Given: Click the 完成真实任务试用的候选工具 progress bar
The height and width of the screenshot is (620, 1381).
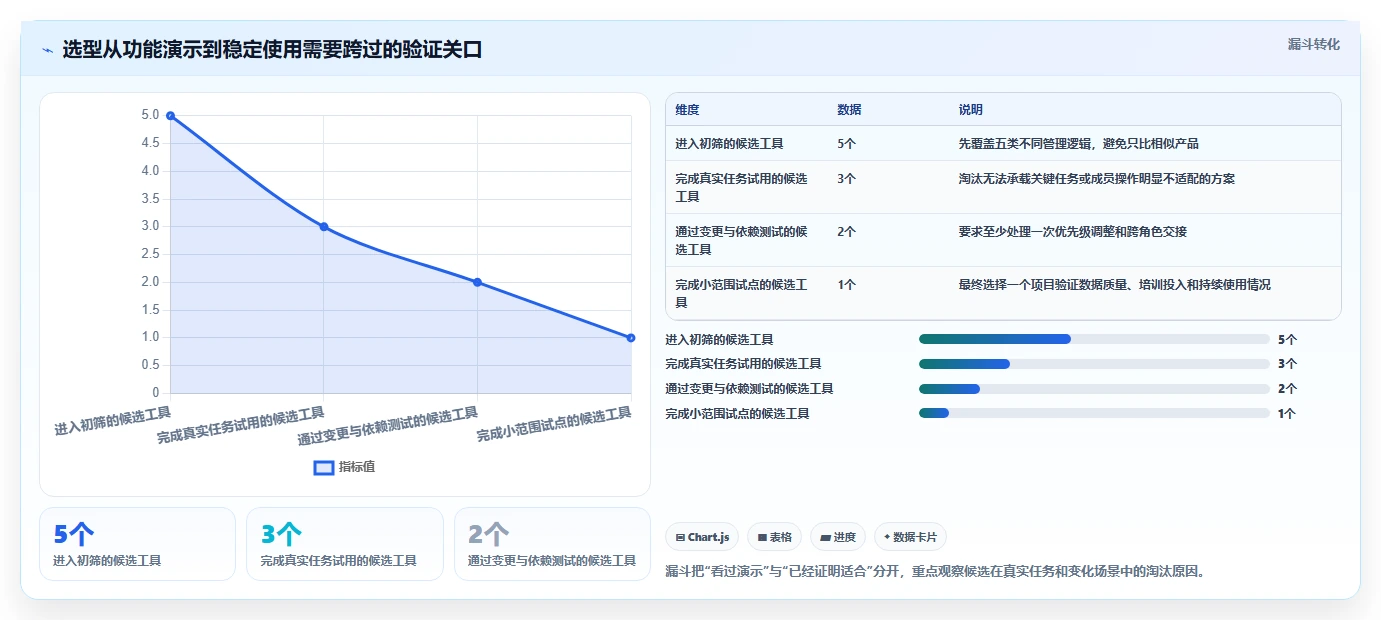Looking at the screenshot, I should (1094, 364).
